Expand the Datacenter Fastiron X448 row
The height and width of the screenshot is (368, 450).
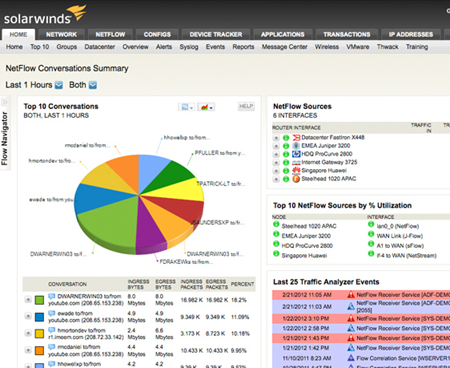(x=276, y=138)
